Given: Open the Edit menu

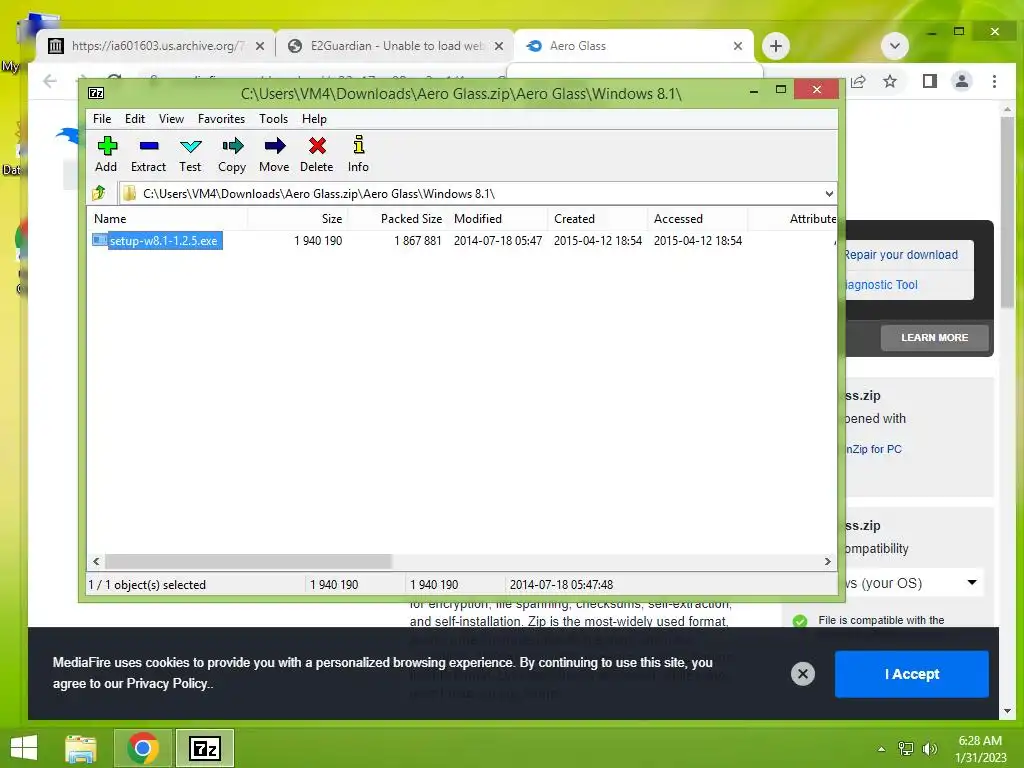Looking at the screenshot, I should point(135,119).
